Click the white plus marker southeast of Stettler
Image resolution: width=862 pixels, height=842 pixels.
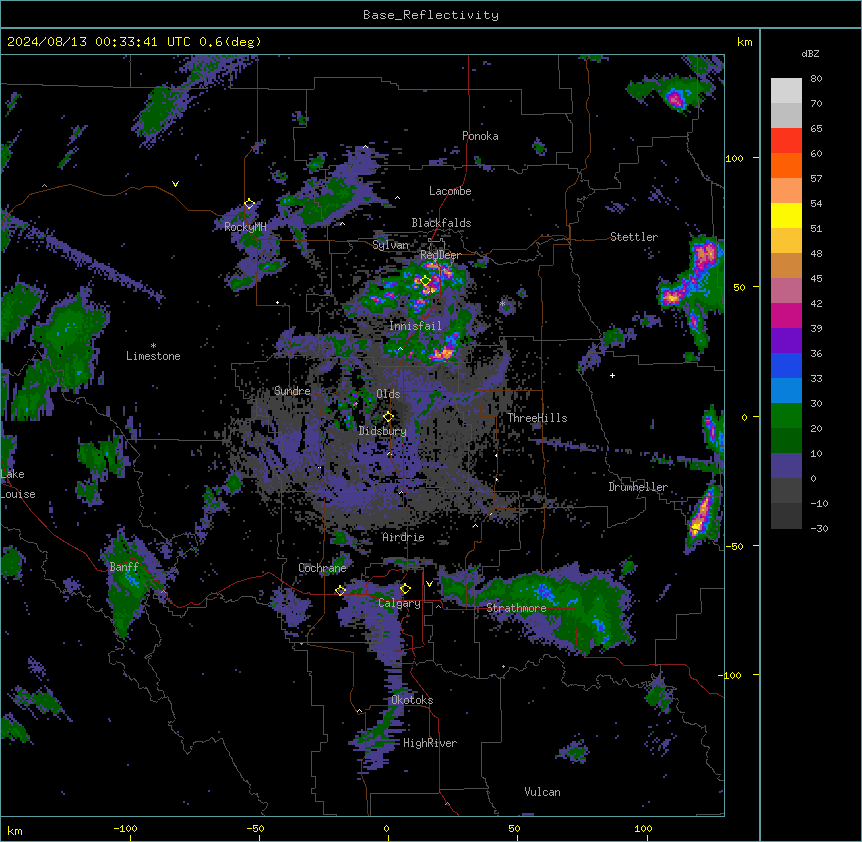point(612,375)
